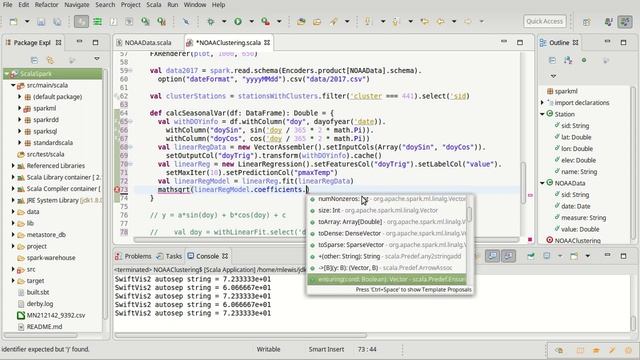
Task: Click the Back navigation arrow icon
Action: click(x=440, y=21)
